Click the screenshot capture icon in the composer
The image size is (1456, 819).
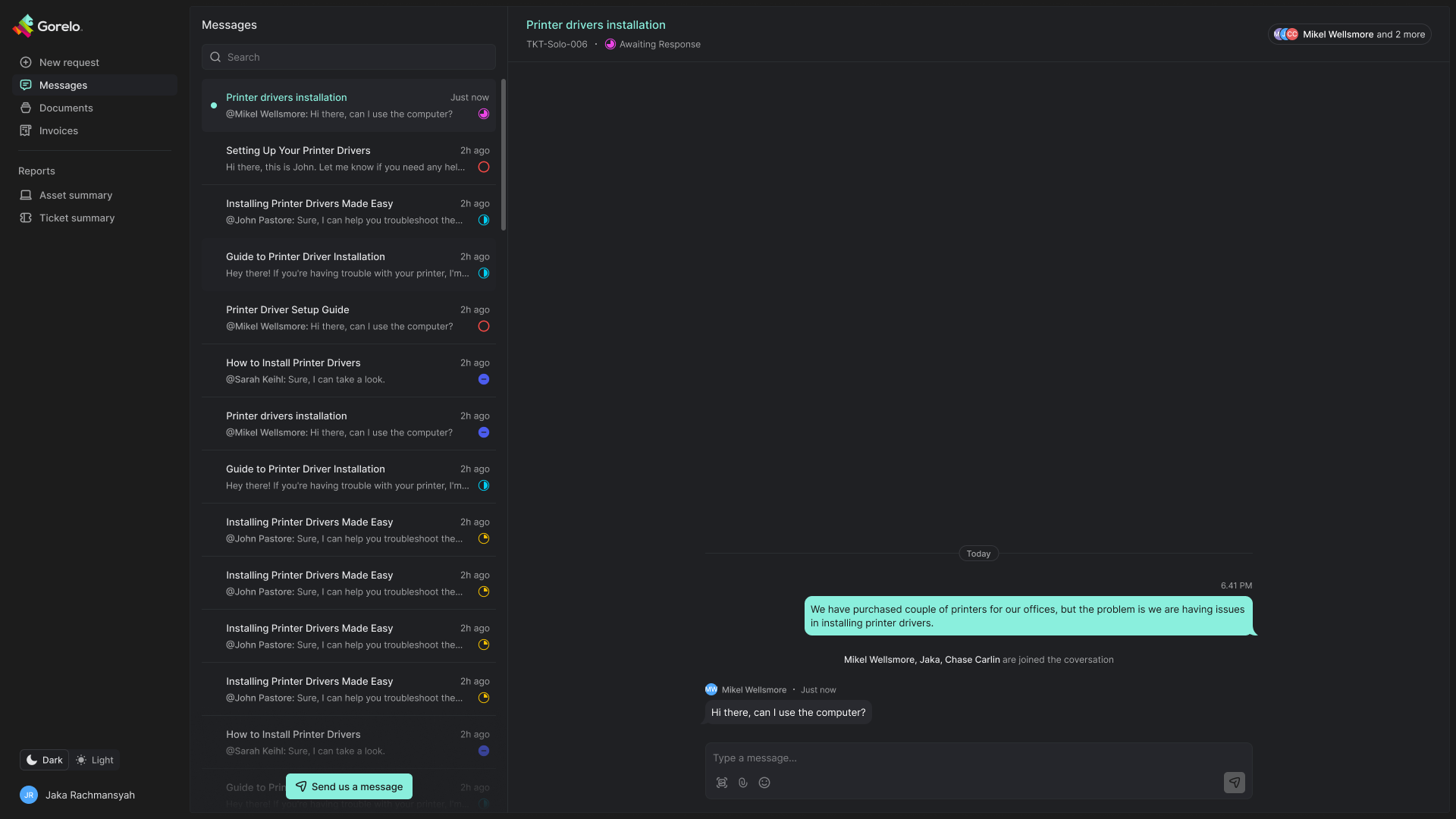click(x=722, y=783)
